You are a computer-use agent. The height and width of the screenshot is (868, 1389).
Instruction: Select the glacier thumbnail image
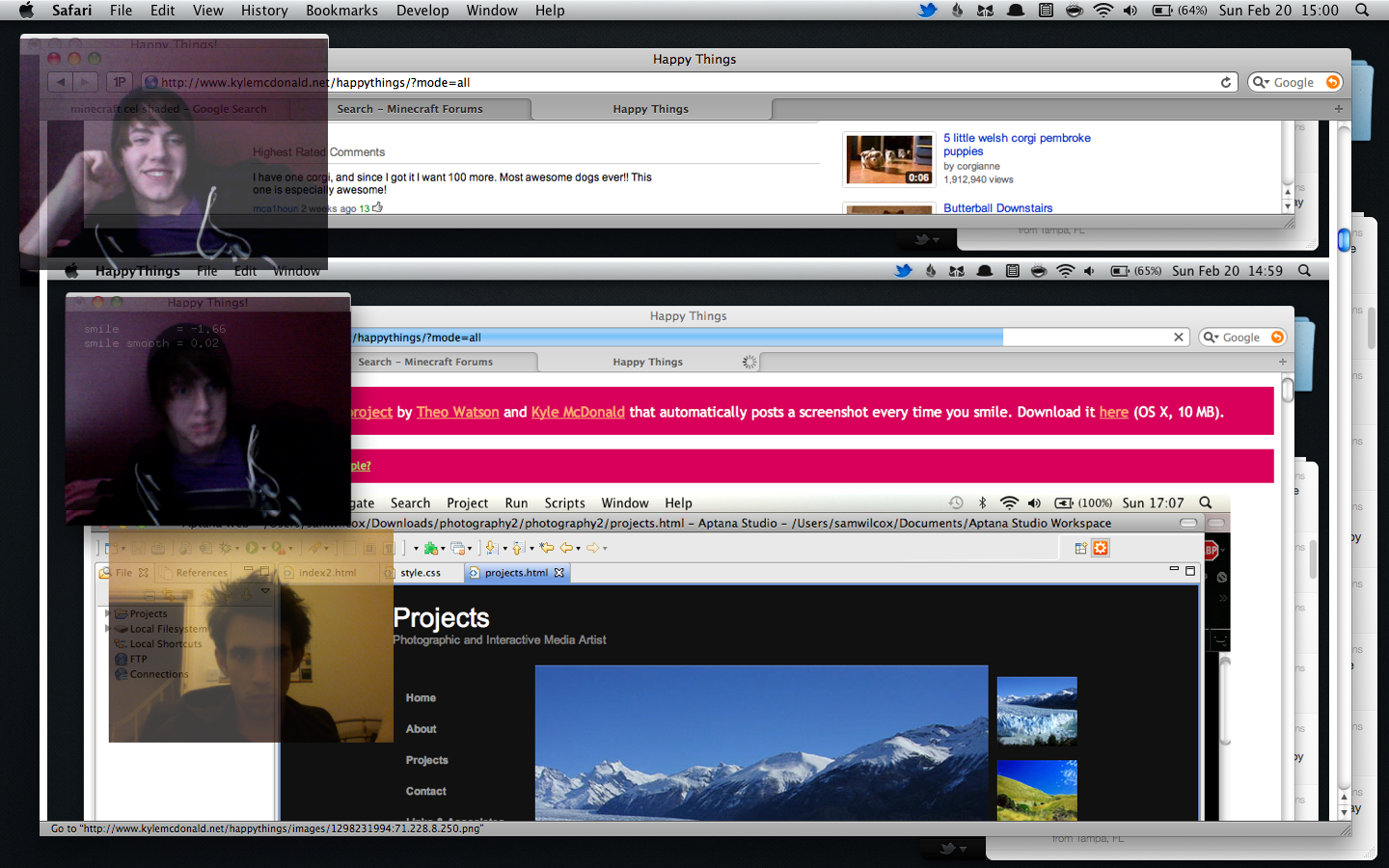[x=1037, y=711]
